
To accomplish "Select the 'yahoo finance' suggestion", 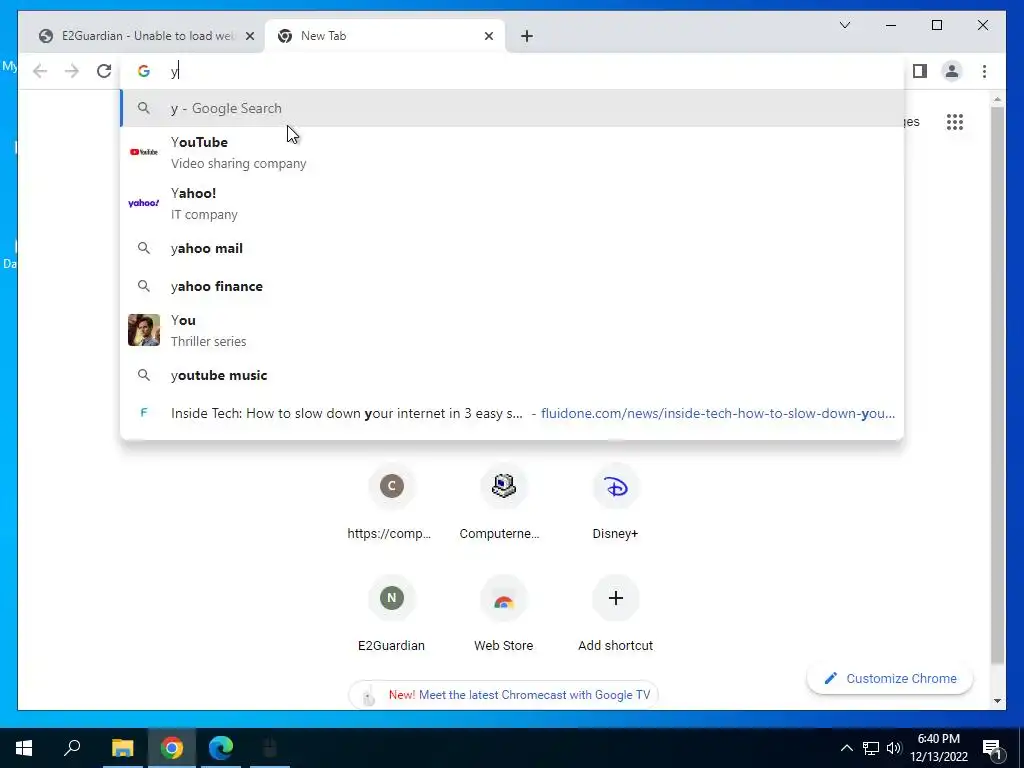I will point(512,286).
